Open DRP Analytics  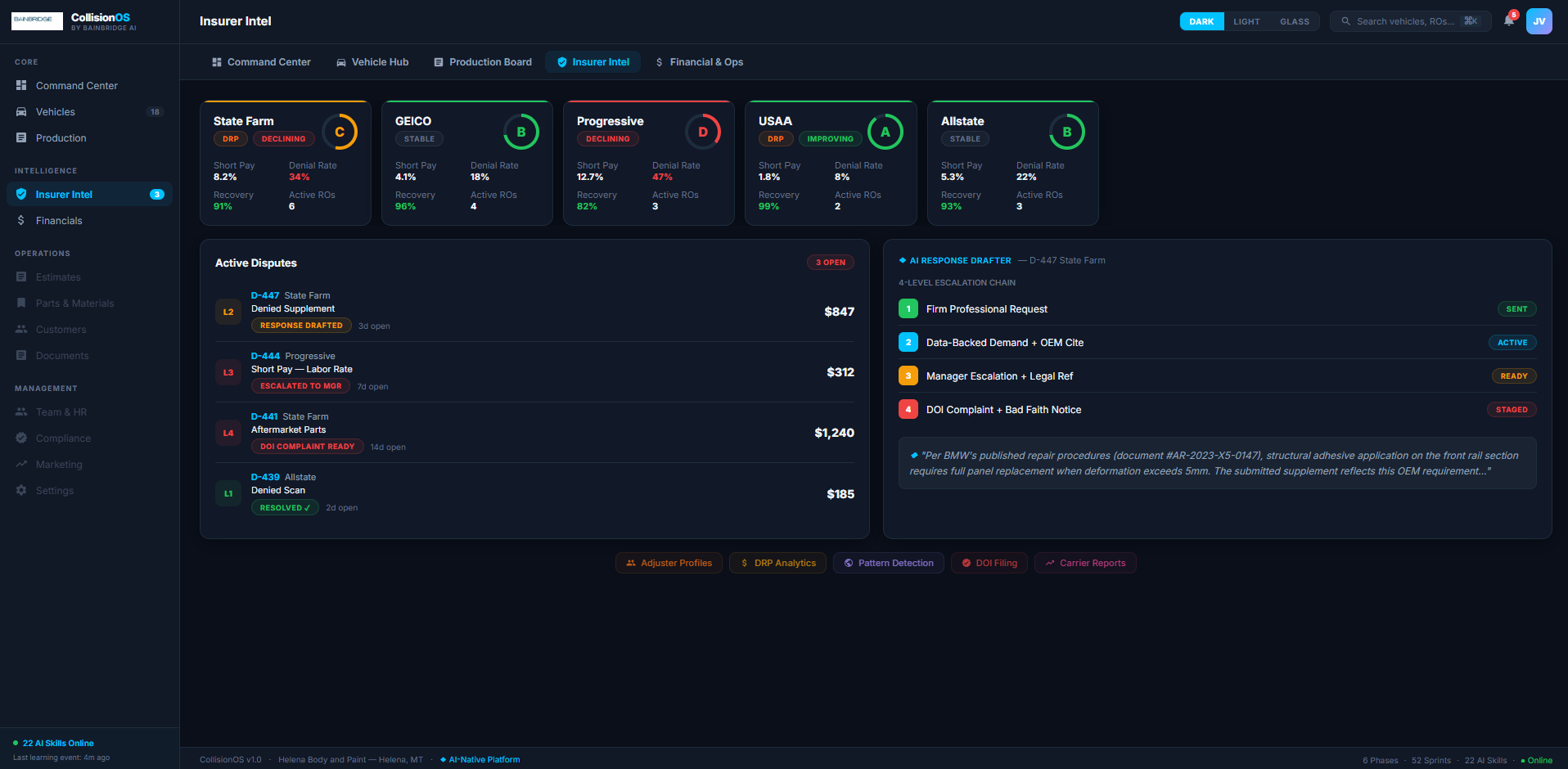click(778, 563)
